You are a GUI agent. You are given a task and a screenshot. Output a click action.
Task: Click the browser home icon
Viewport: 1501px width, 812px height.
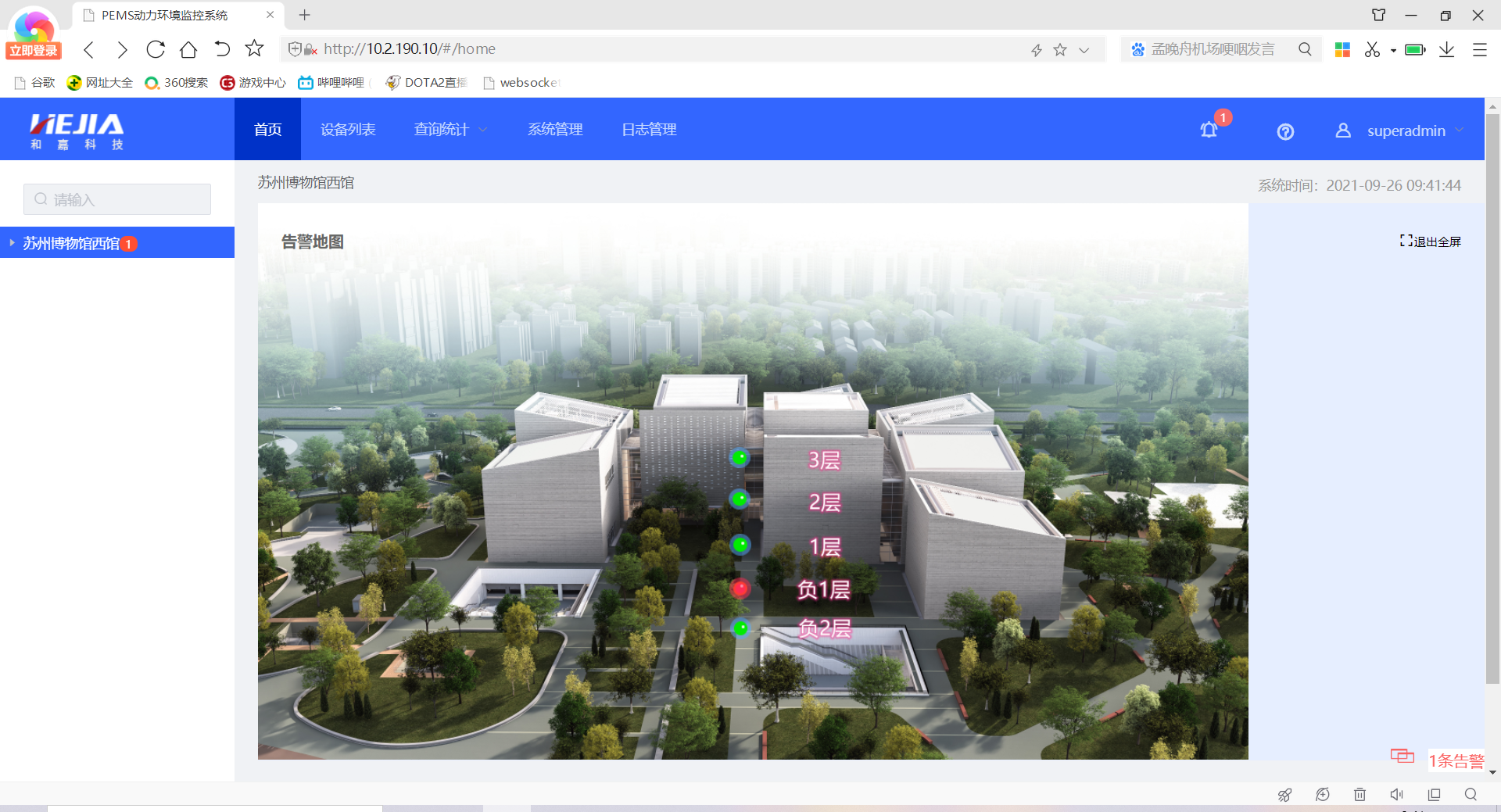(x=188, y=49)
